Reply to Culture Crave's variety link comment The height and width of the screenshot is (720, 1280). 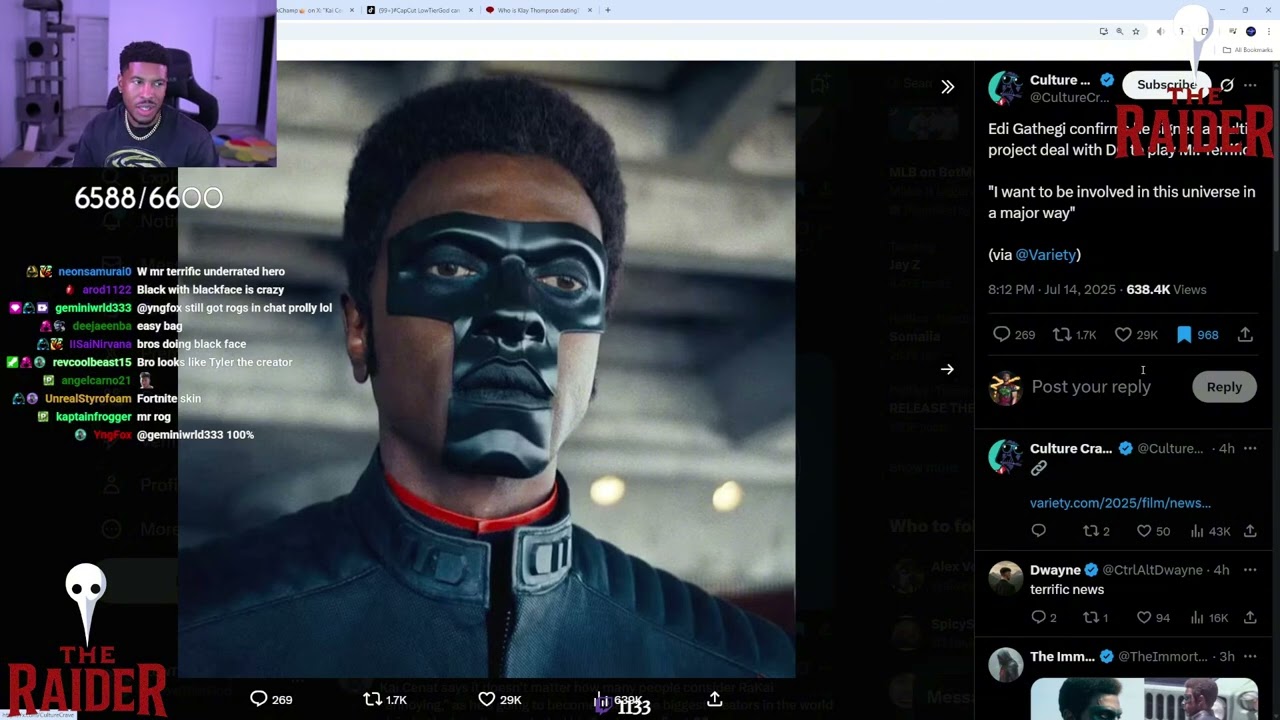[1038, 531]
